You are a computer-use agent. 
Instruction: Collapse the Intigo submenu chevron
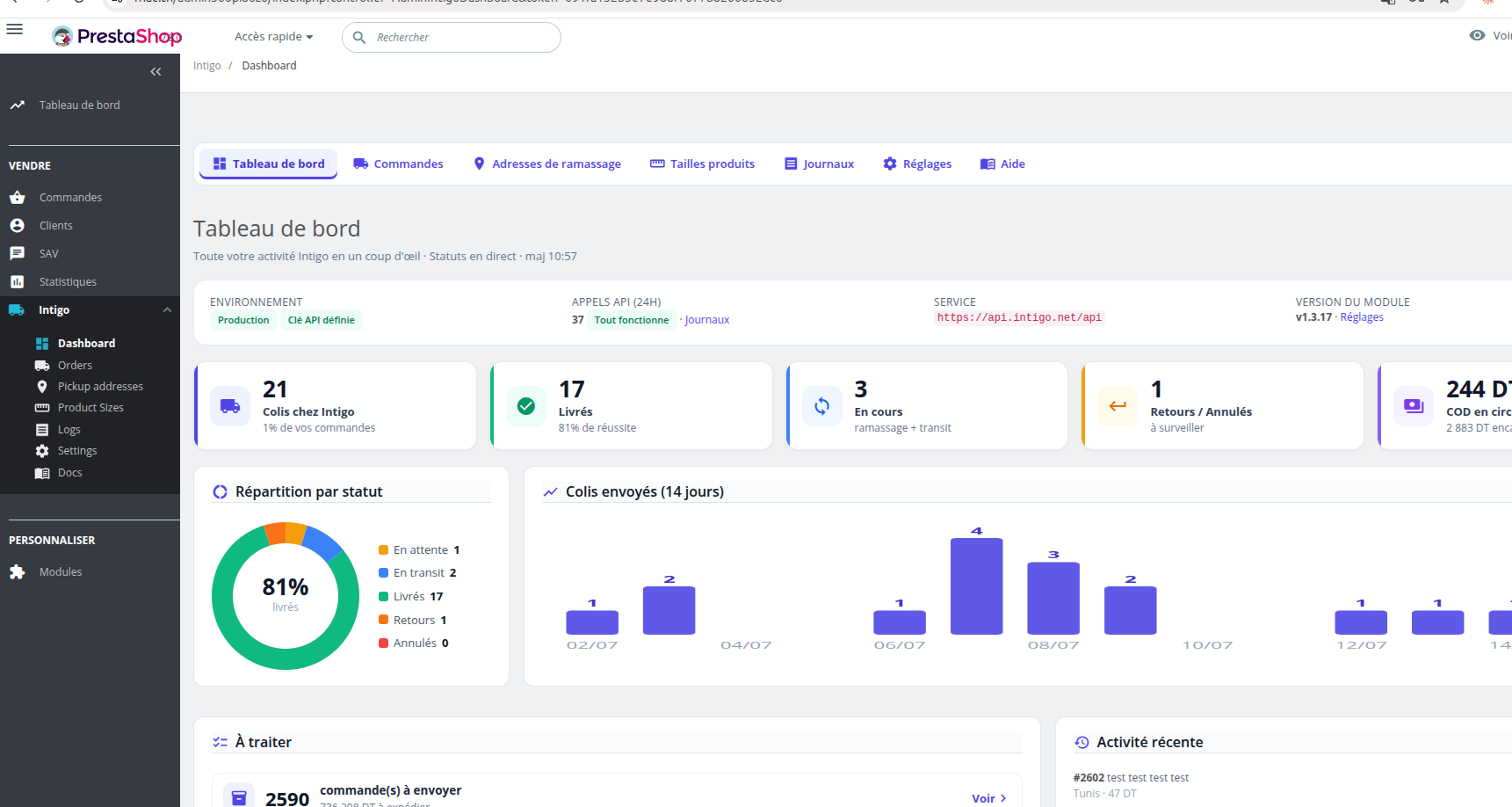167,309
